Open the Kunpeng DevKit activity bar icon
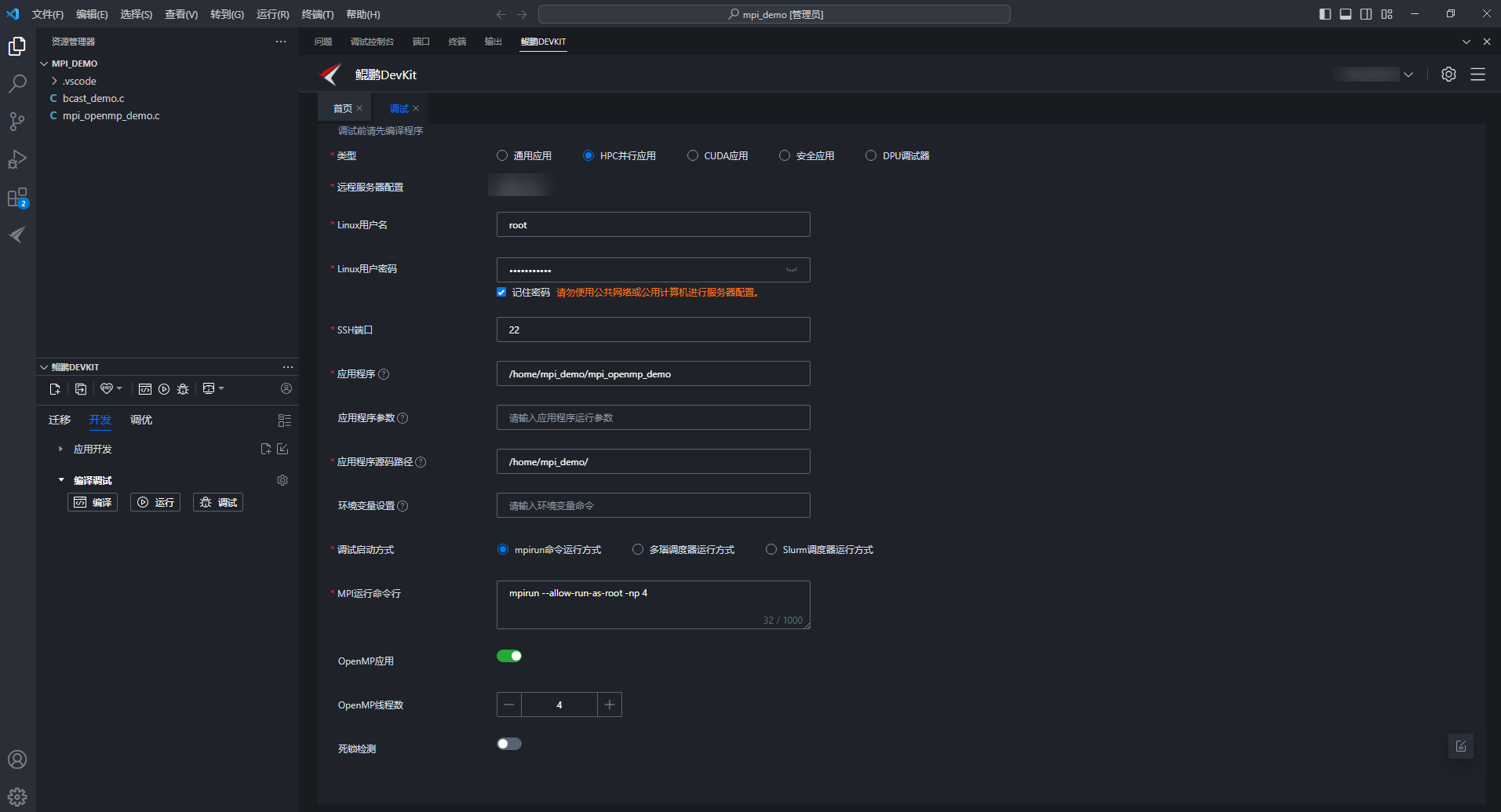 17,235
